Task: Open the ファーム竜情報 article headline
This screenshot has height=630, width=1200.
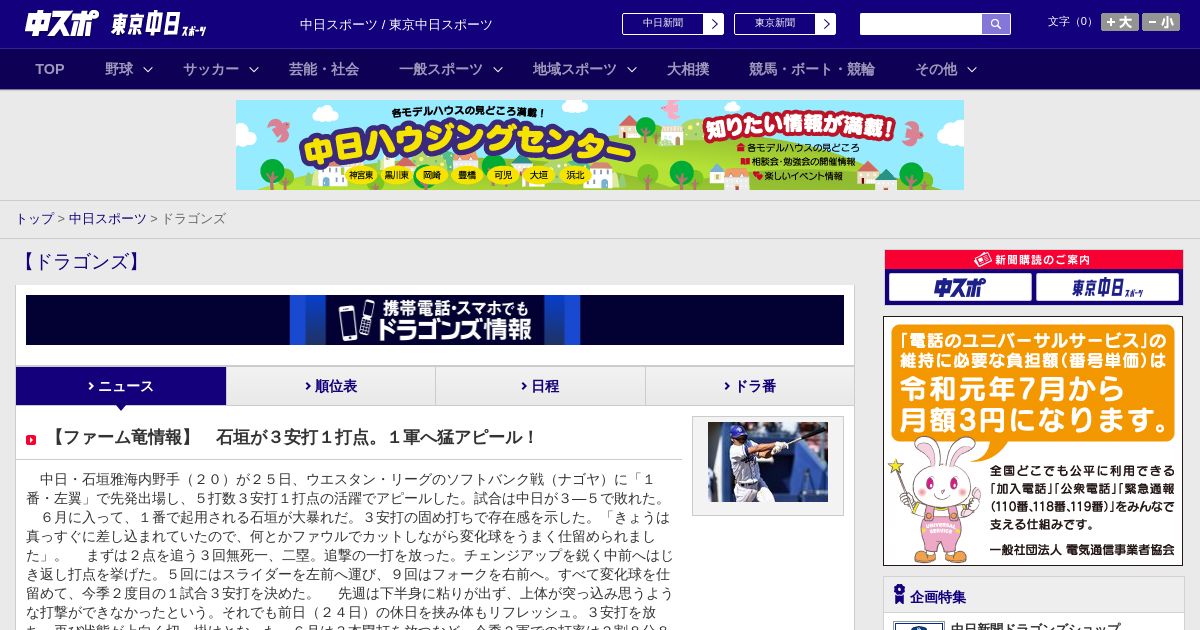Action: pos(292,437)
